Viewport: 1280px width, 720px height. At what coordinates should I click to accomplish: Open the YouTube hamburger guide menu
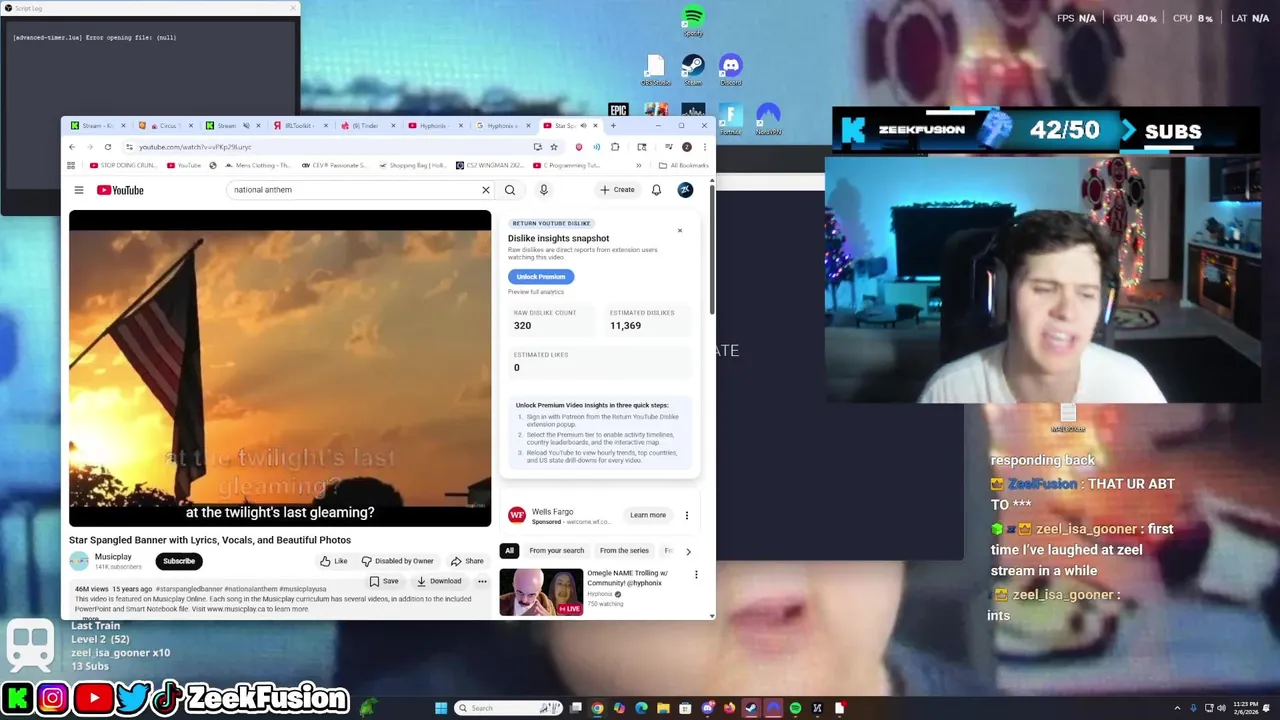(x=79, y=190)
